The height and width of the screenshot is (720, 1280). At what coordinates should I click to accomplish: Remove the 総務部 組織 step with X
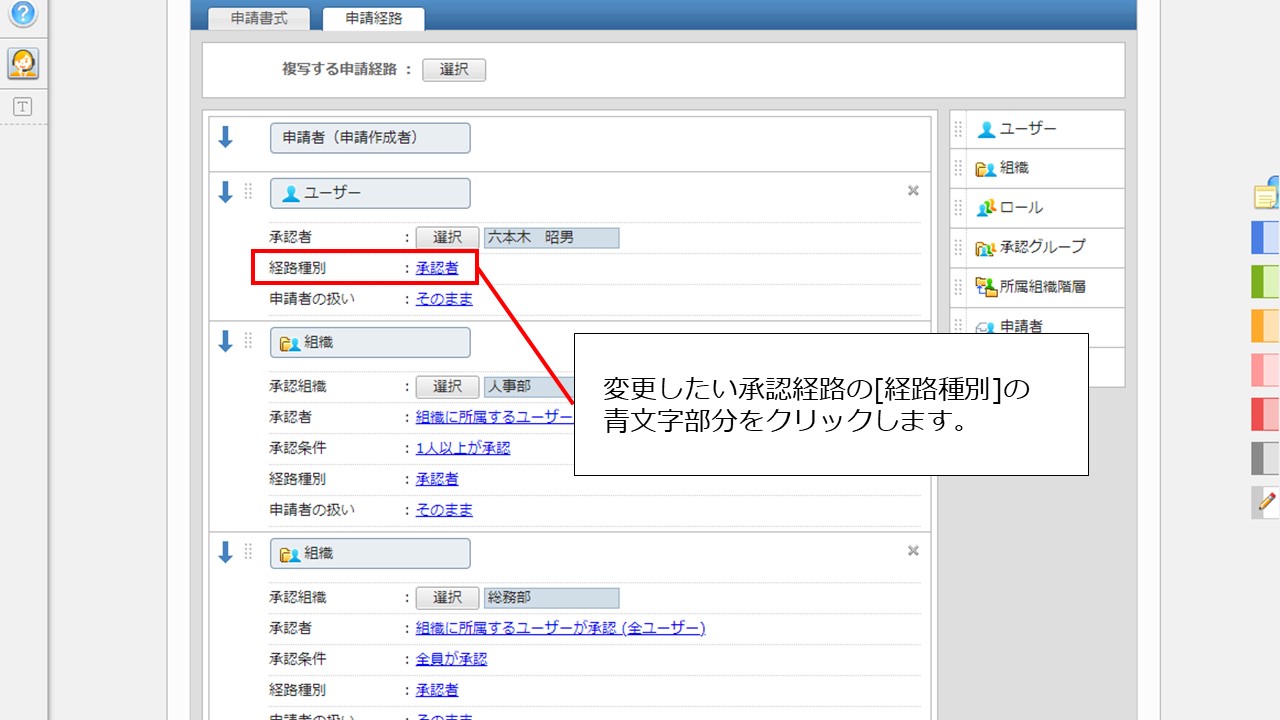[912, 551]
